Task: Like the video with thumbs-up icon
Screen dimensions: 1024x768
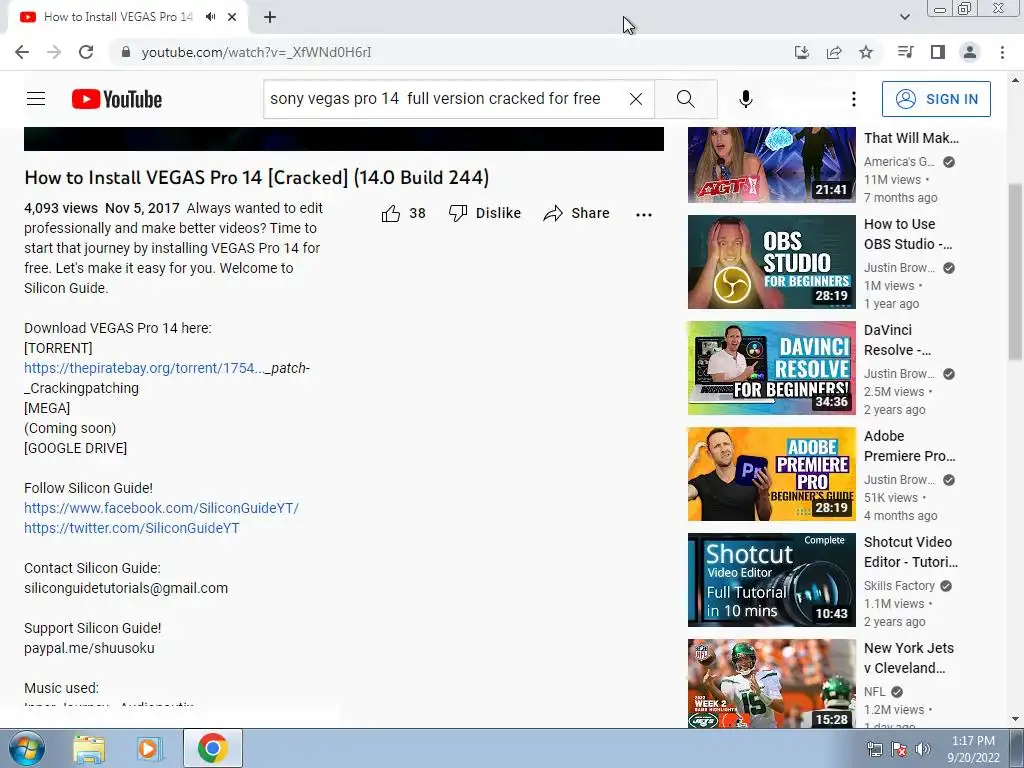Action: point(391,213)
